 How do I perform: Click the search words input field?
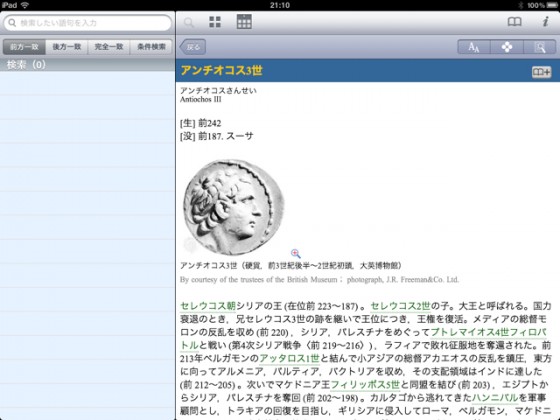coord(88,23)
